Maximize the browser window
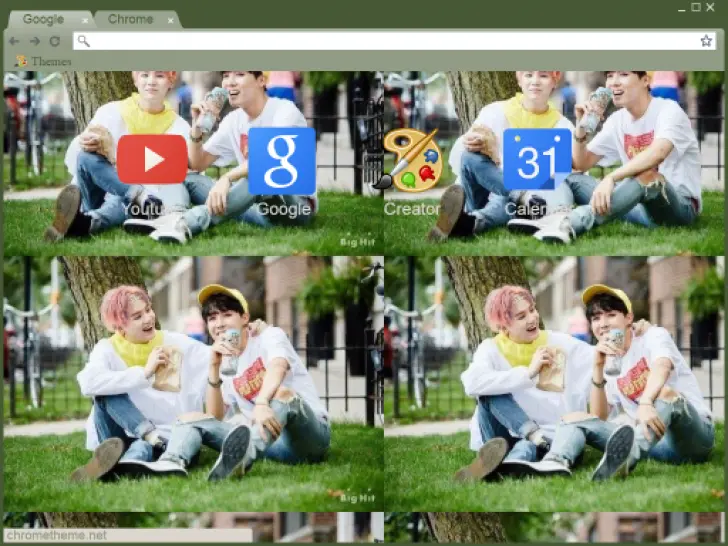 pyautogui.click(x=696, y=8)
